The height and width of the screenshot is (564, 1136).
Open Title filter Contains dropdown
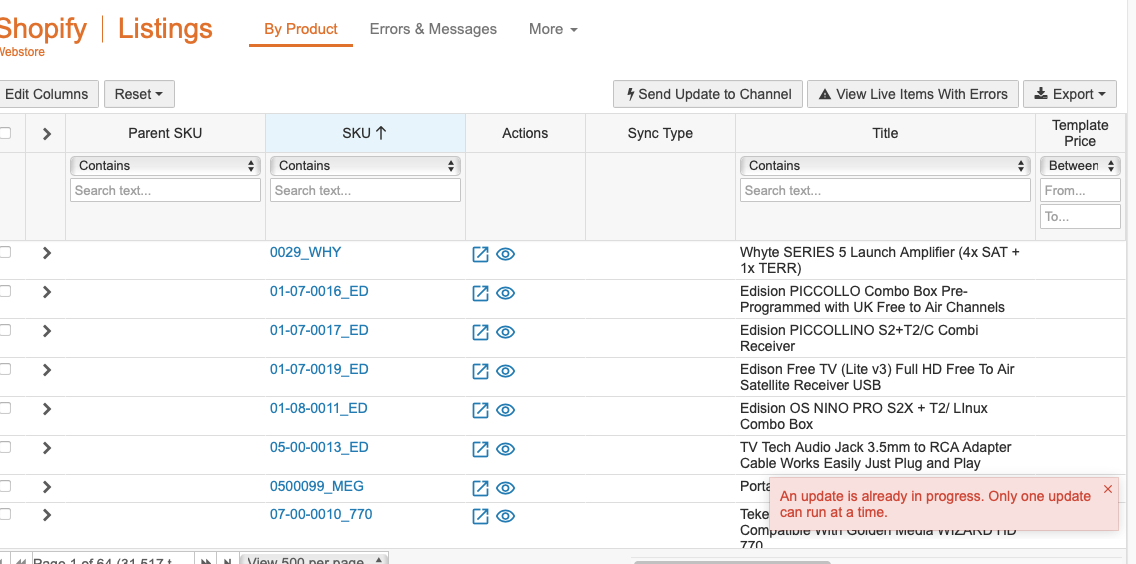[x=885, y=166]
